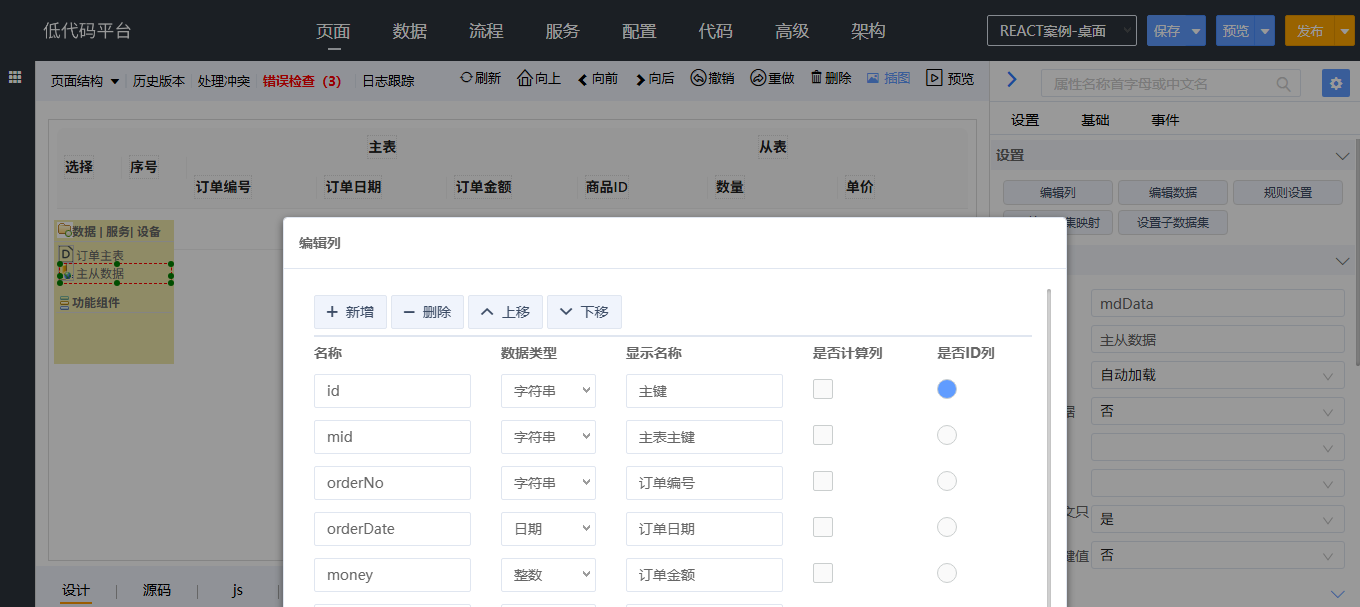Open the 事件 property tab
Viewport: 1360px width, 607px height.
click(1165, 120)
